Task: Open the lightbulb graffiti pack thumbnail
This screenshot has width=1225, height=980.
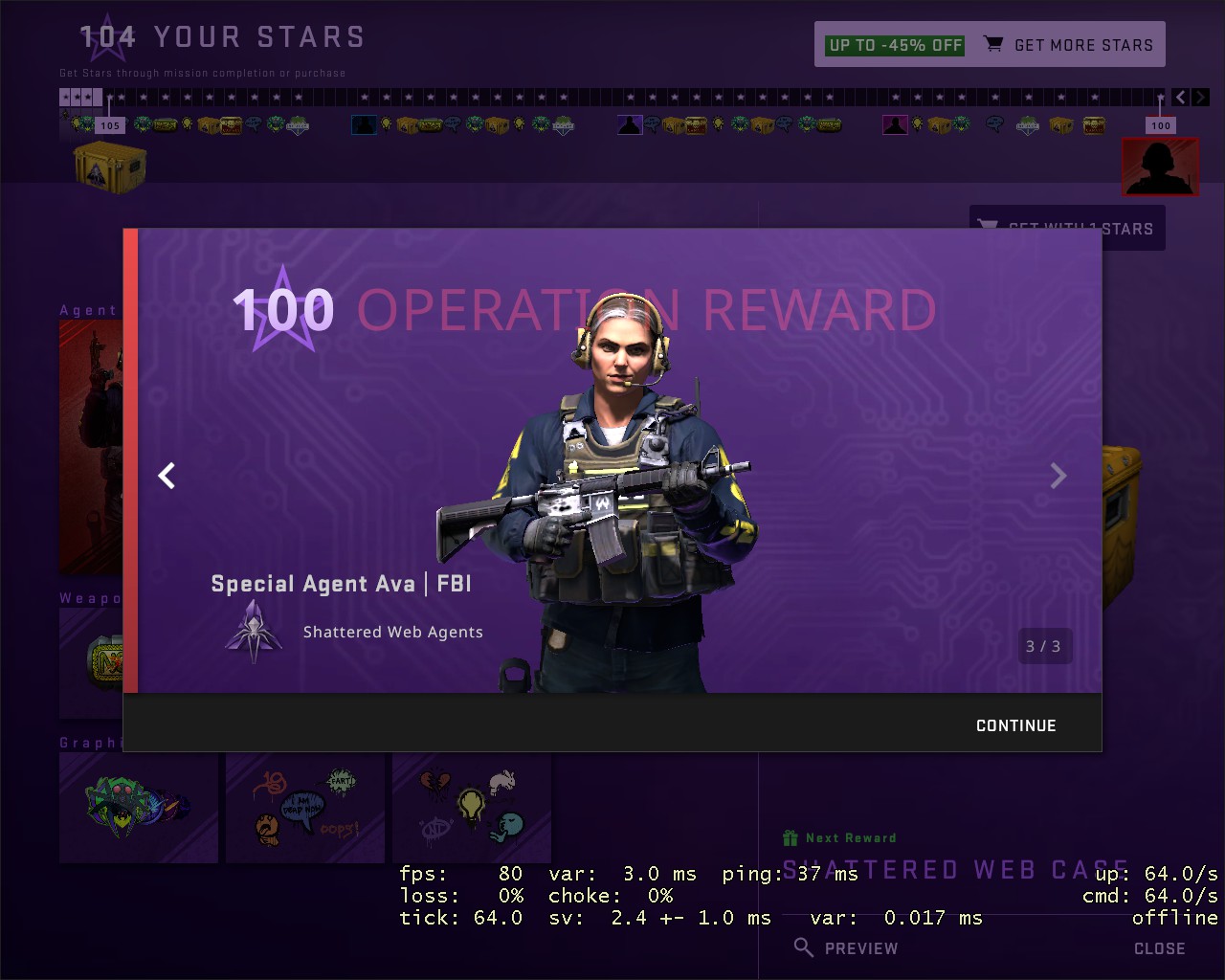Action: click(x=472, y=808)
